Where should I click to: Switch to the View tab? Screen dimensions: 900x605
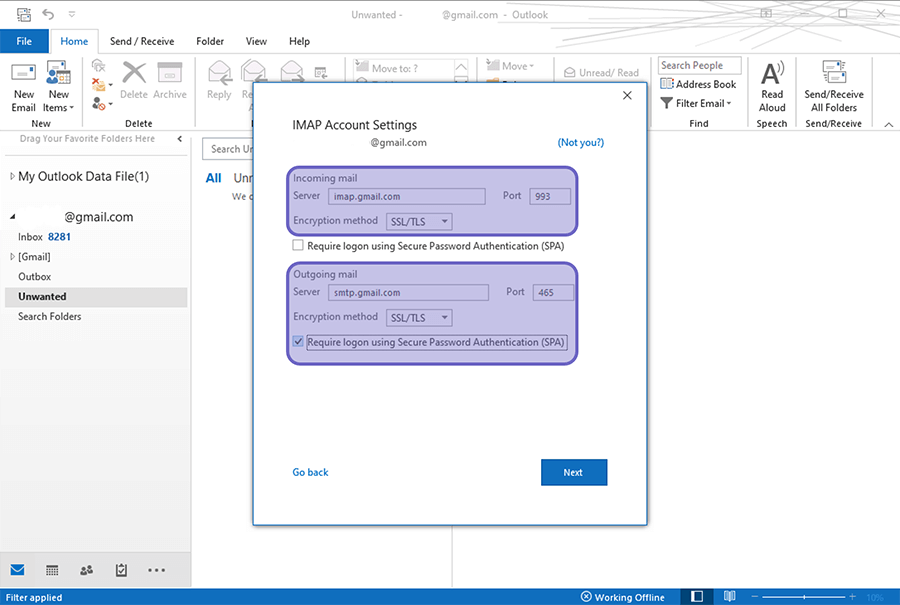coord(256,41)
